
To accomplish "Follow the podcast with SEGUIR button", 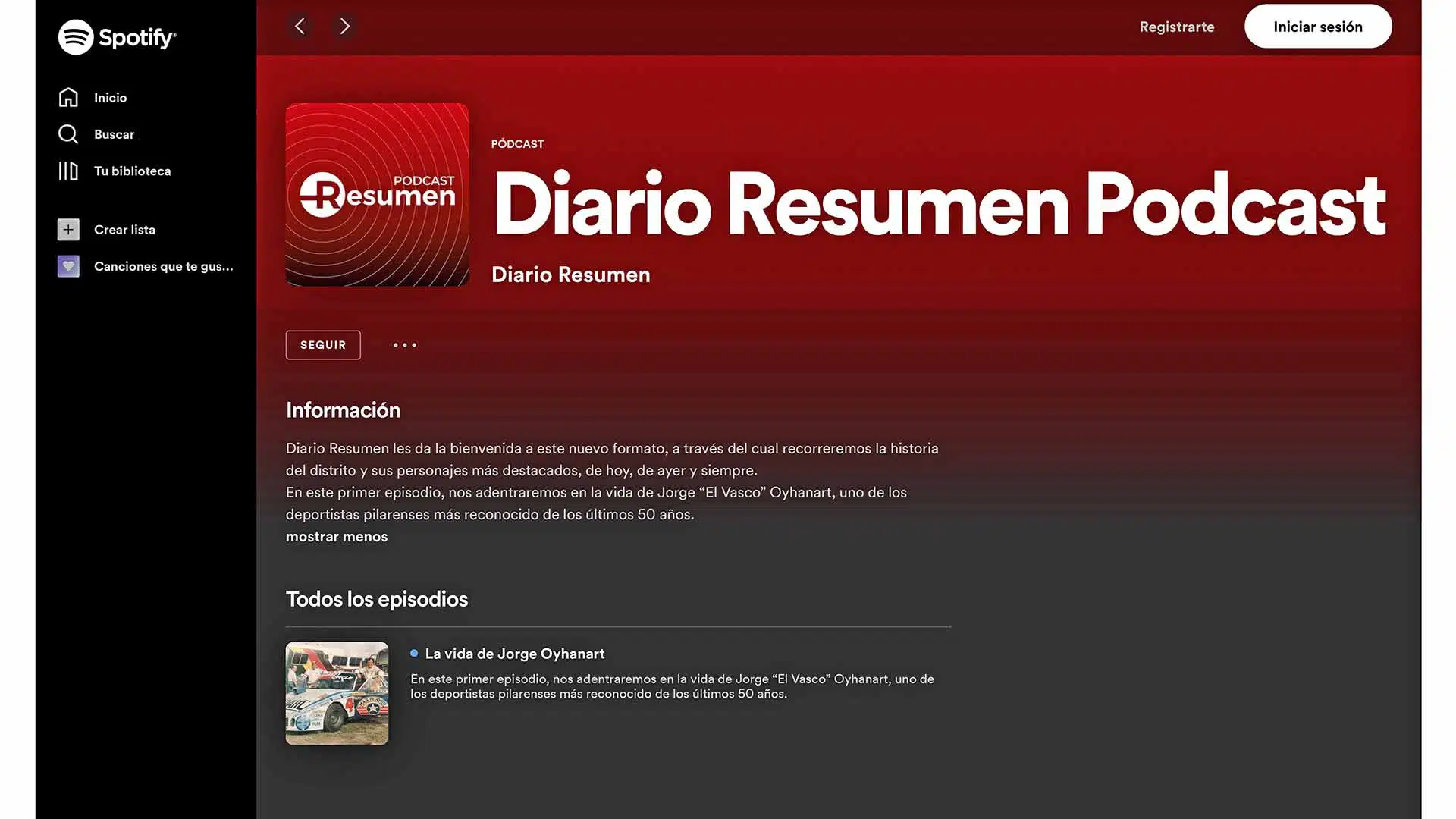I will click(x=323, y=345).
